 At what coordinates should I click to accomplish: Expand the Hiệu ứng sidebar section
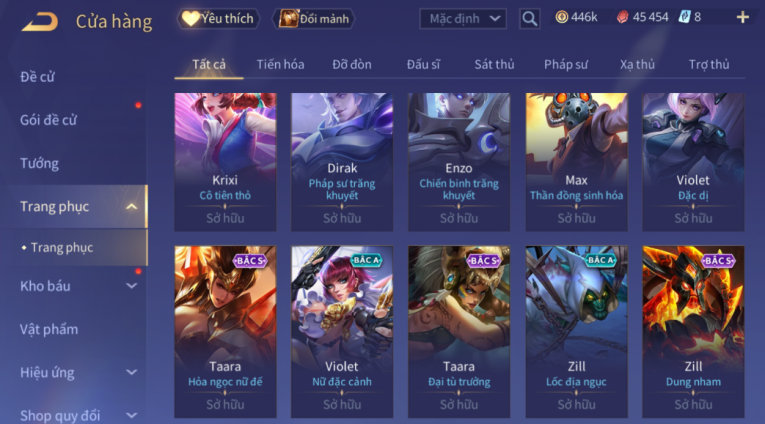(131, 372)
